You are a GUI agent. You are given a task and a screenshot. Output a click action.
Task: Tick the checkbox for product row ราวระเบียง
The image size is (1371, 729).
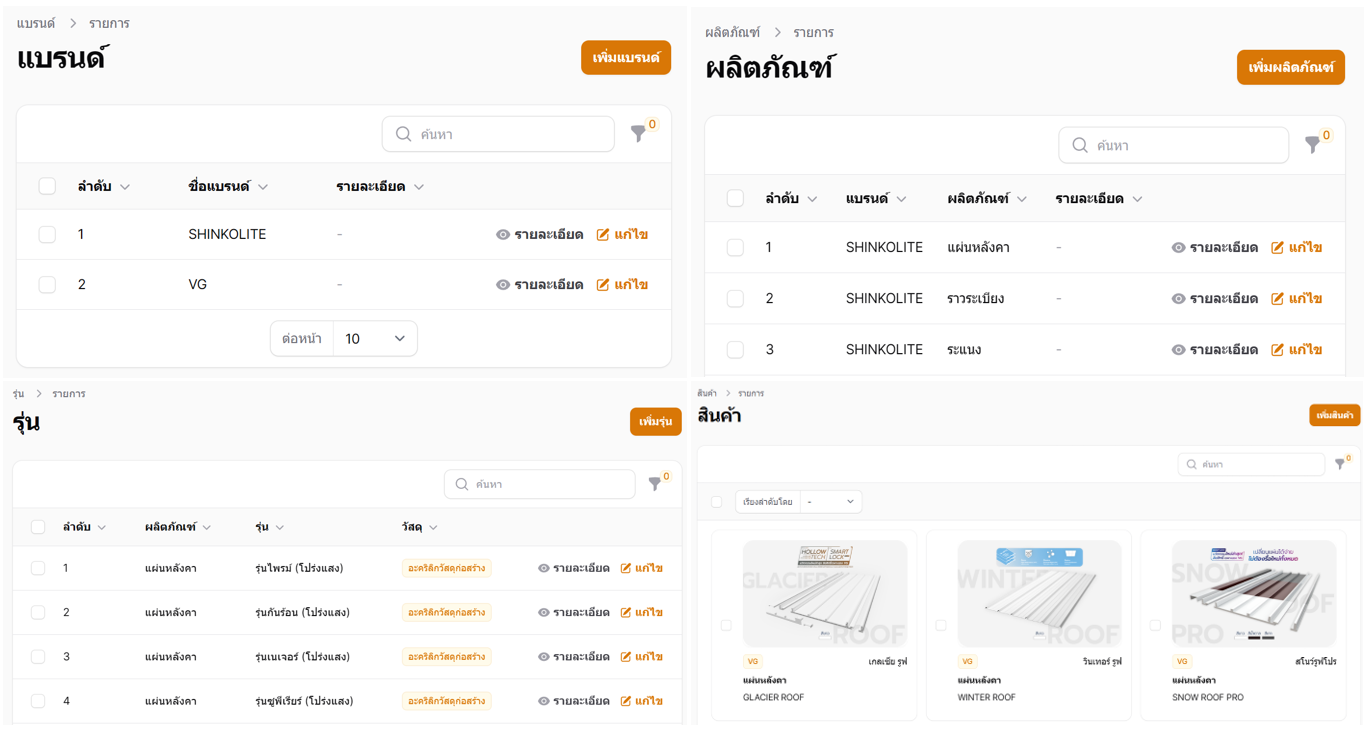pos(735,298)
